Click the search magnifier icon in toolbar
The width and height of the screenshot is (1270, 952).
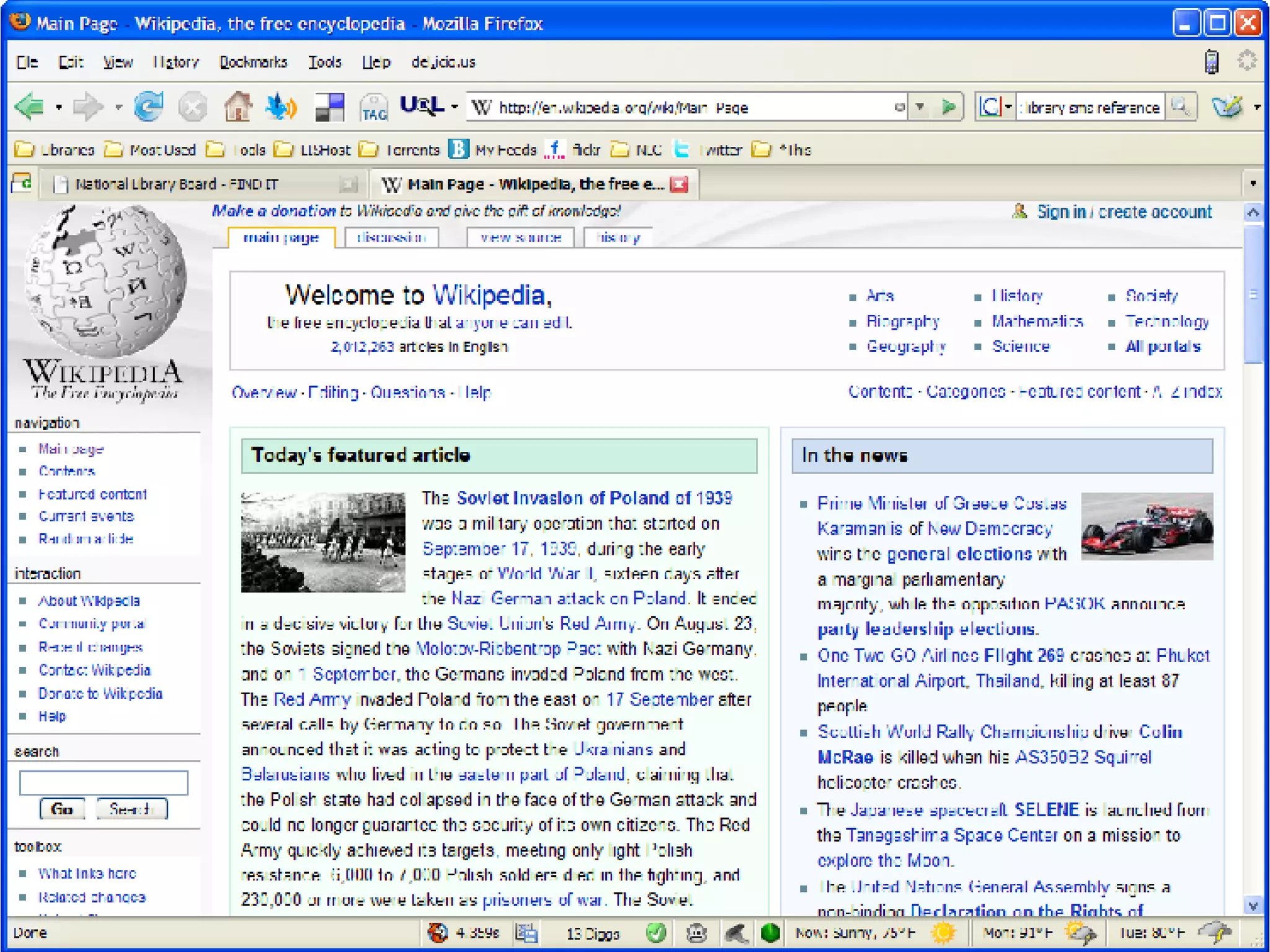click(1180, 107)
